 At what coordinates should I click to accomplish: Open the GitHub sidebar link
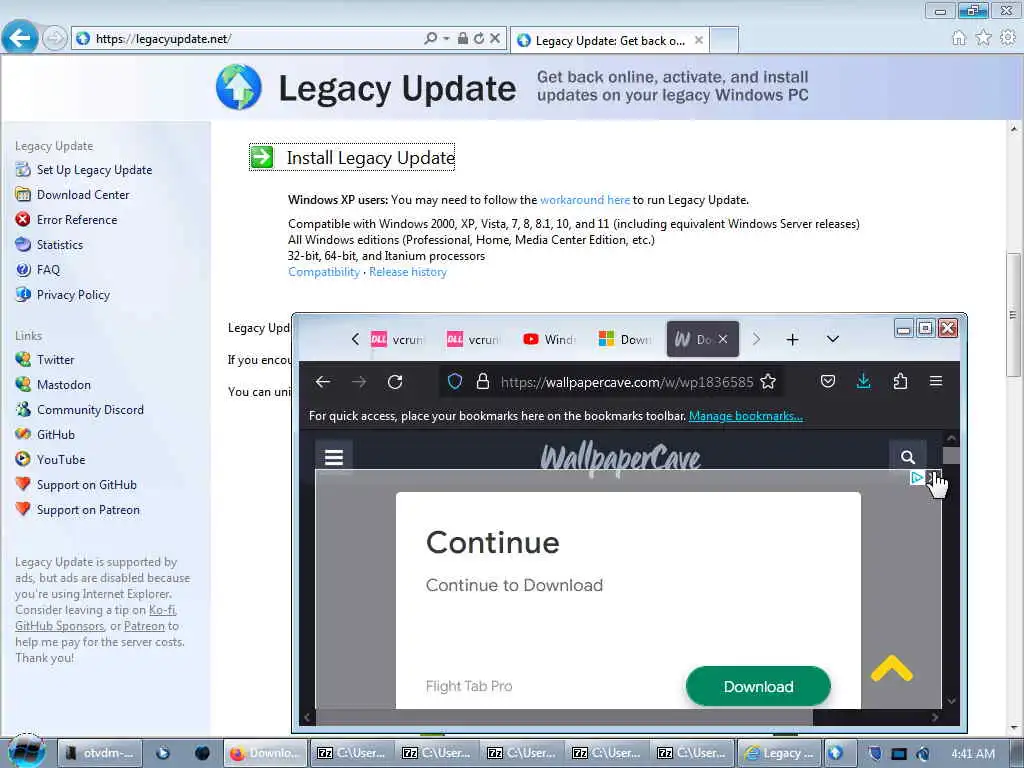pyautogui.click(x=56, y=434)
